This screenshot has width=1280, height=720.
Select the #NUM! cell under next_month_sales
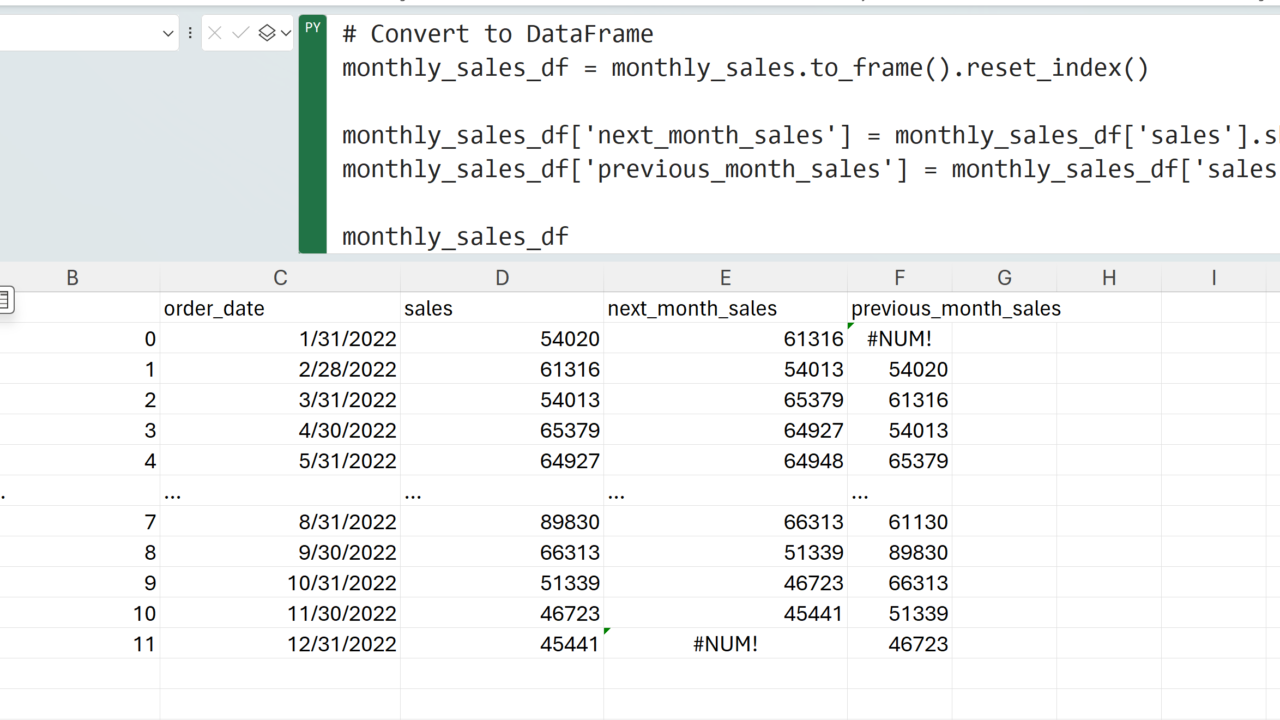click(725, 645)
